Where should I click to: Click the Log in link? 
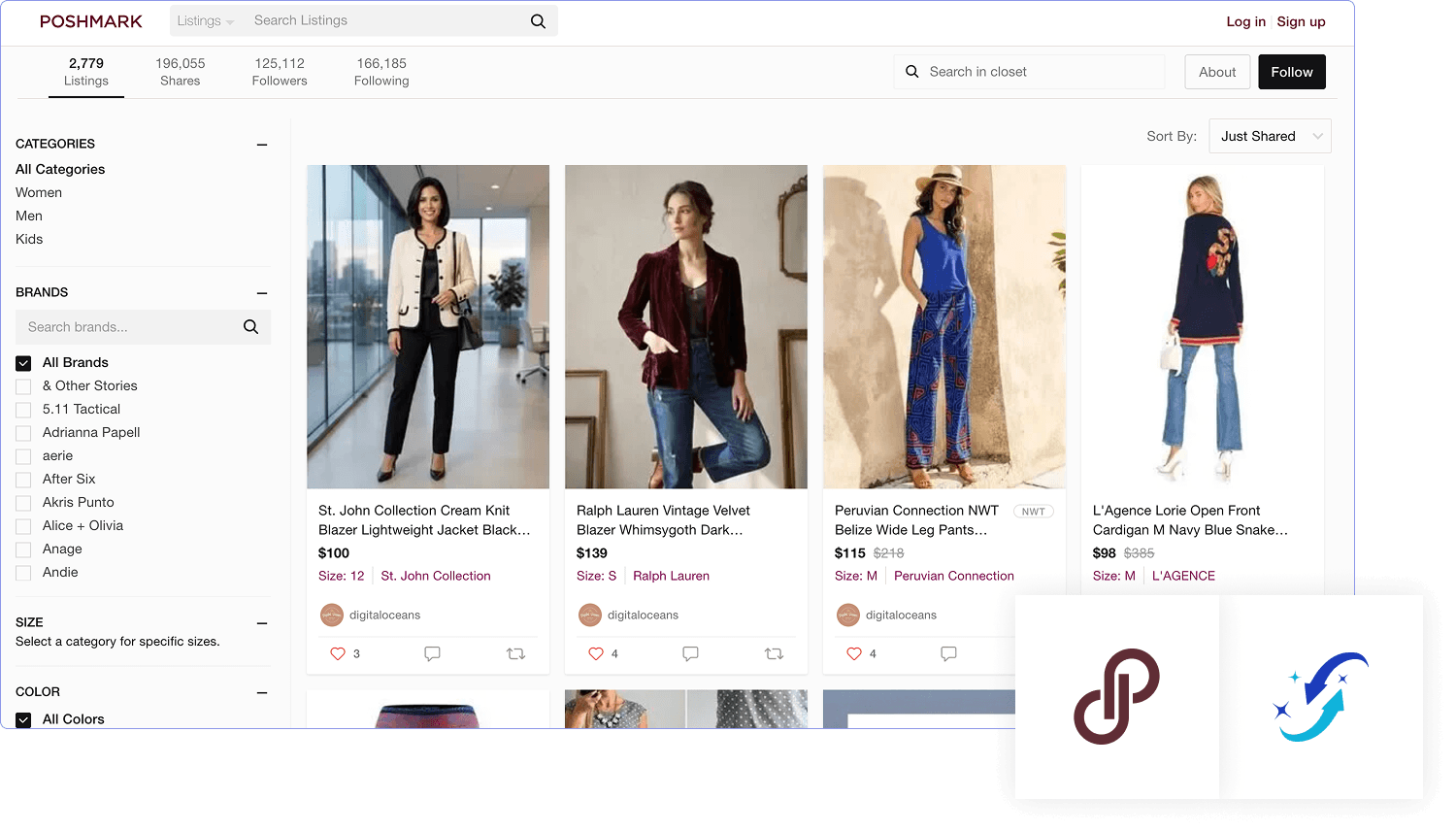[x=1246, y=21]
